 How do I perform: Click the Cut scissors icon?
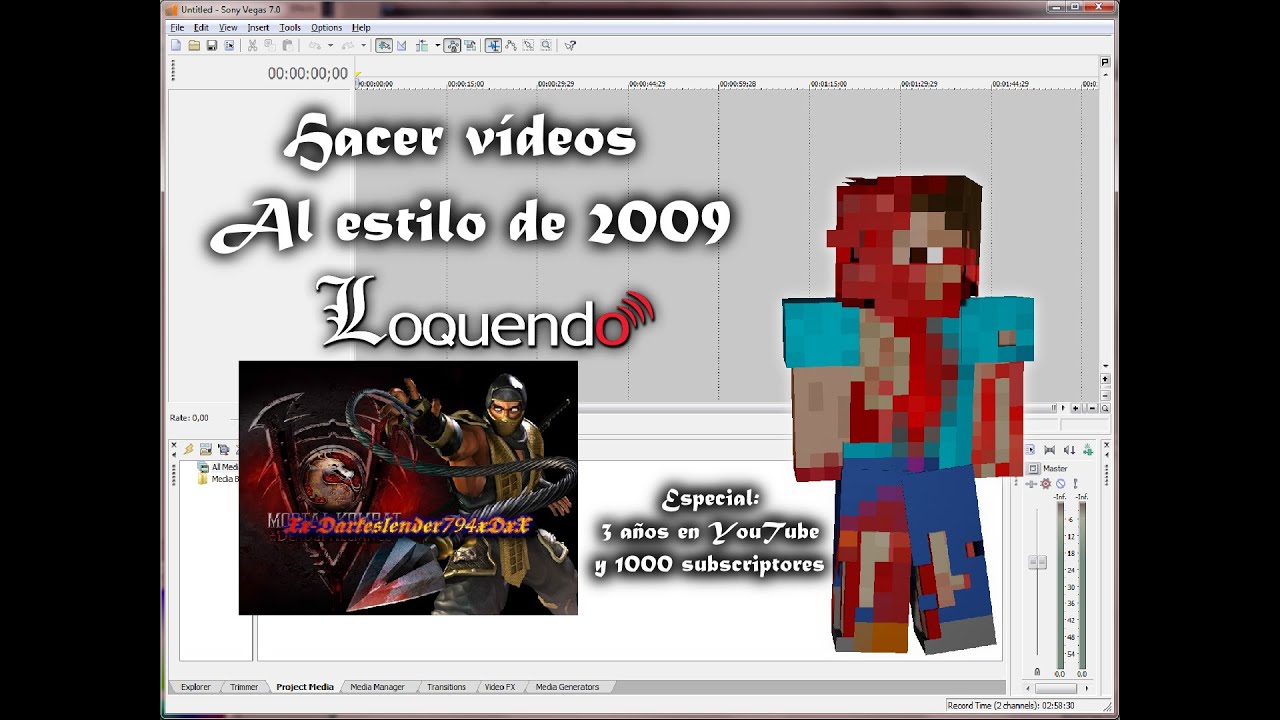click(252, 45)
